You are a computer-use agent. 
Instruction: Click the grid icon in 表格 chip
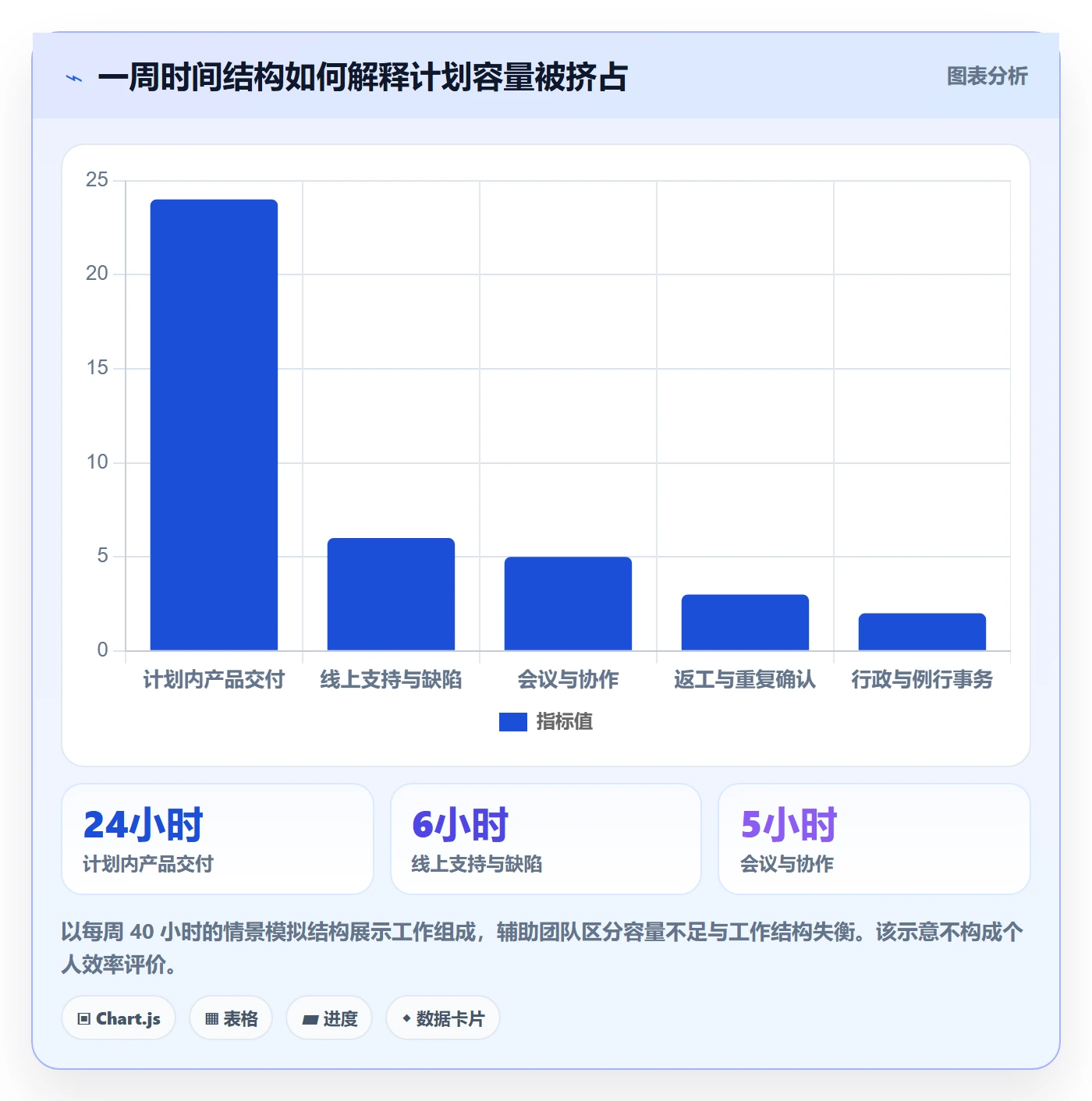211,1019
